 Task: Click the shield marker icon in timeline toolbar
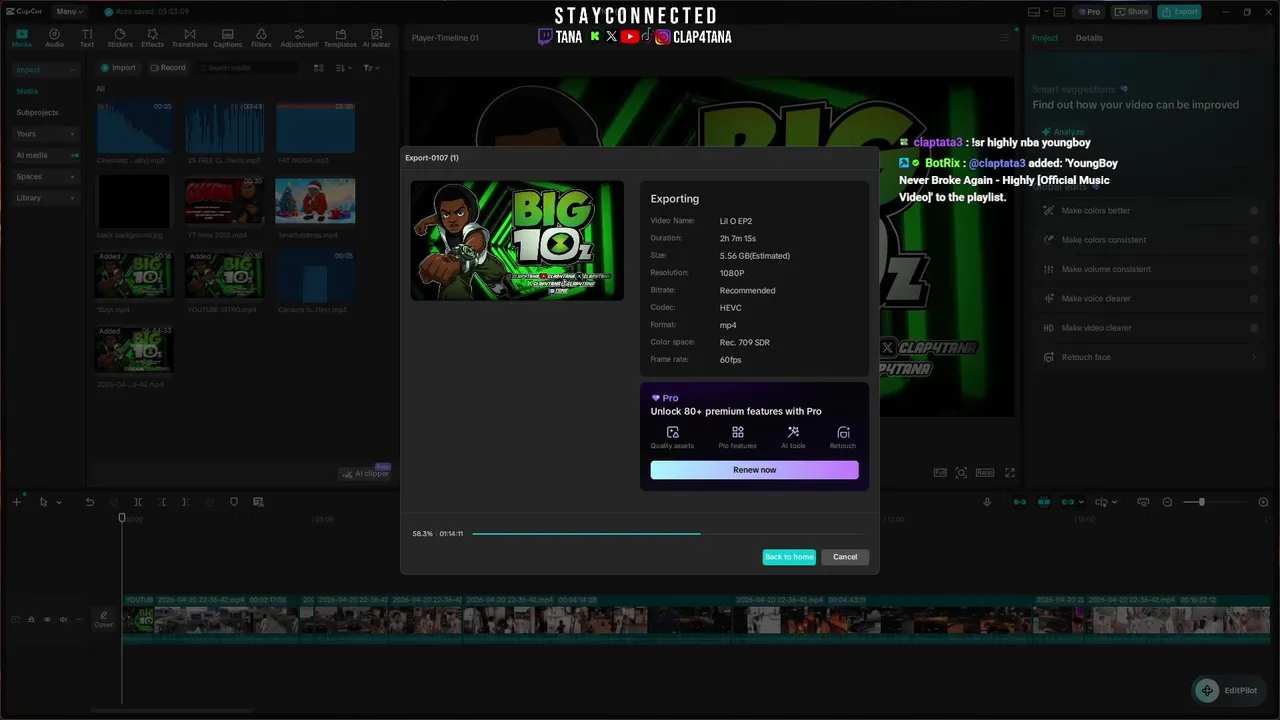pyautogui.click(x=234, y=502)
